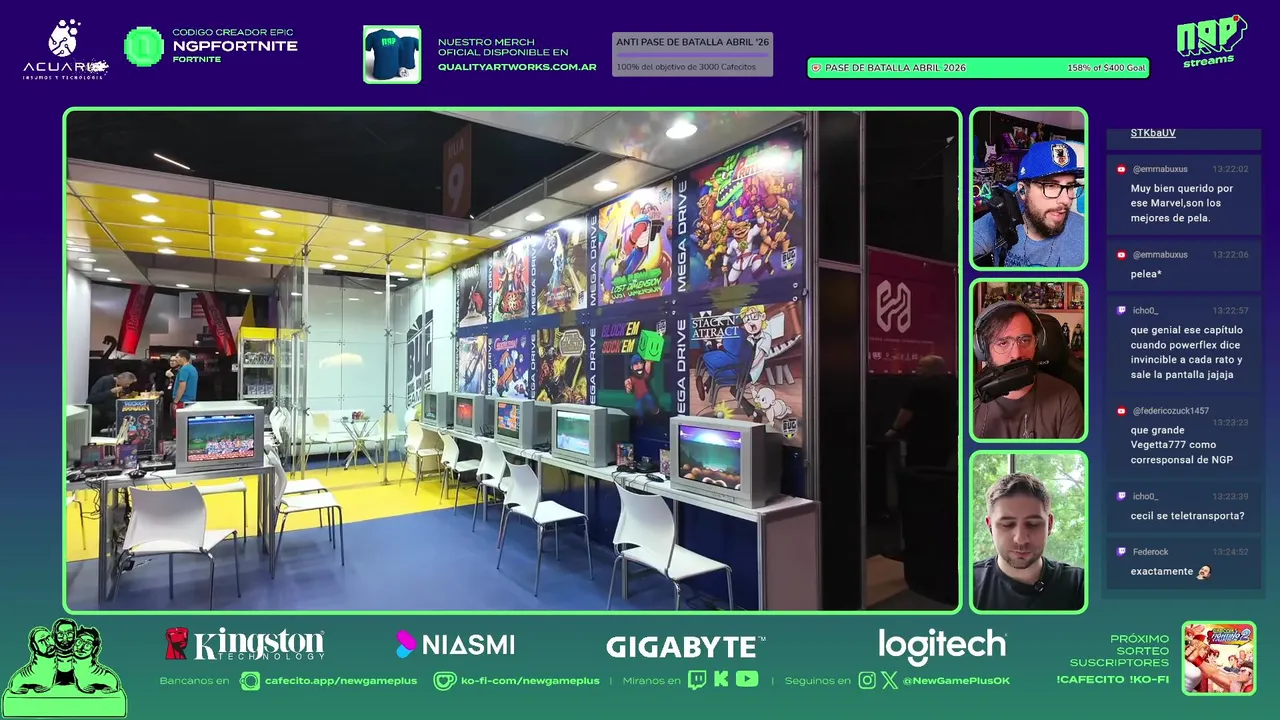Click the Twitch icon beside icho0_ 13:23:39 message
Viewport: 1280px width, 720px height.
[1122, 496]
